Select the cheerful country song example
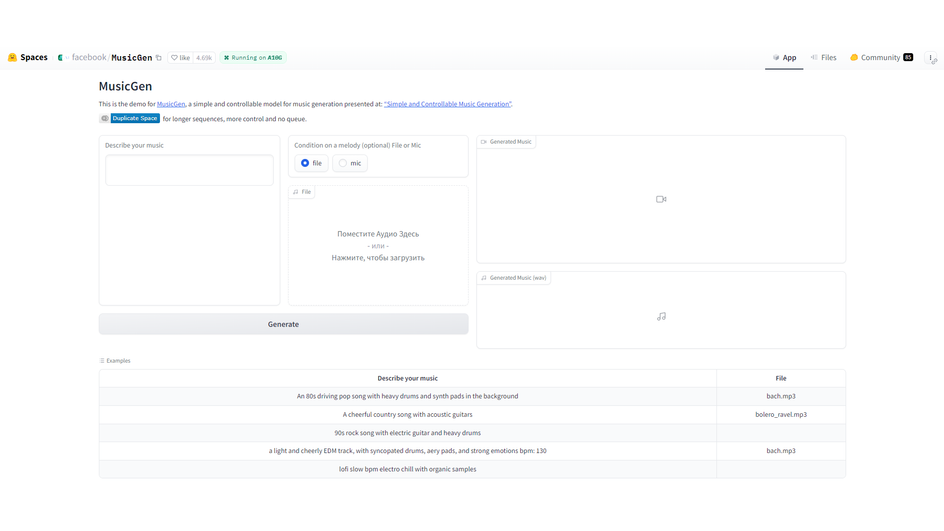Screen dimensions: 944x531 (x=408, y=414)
